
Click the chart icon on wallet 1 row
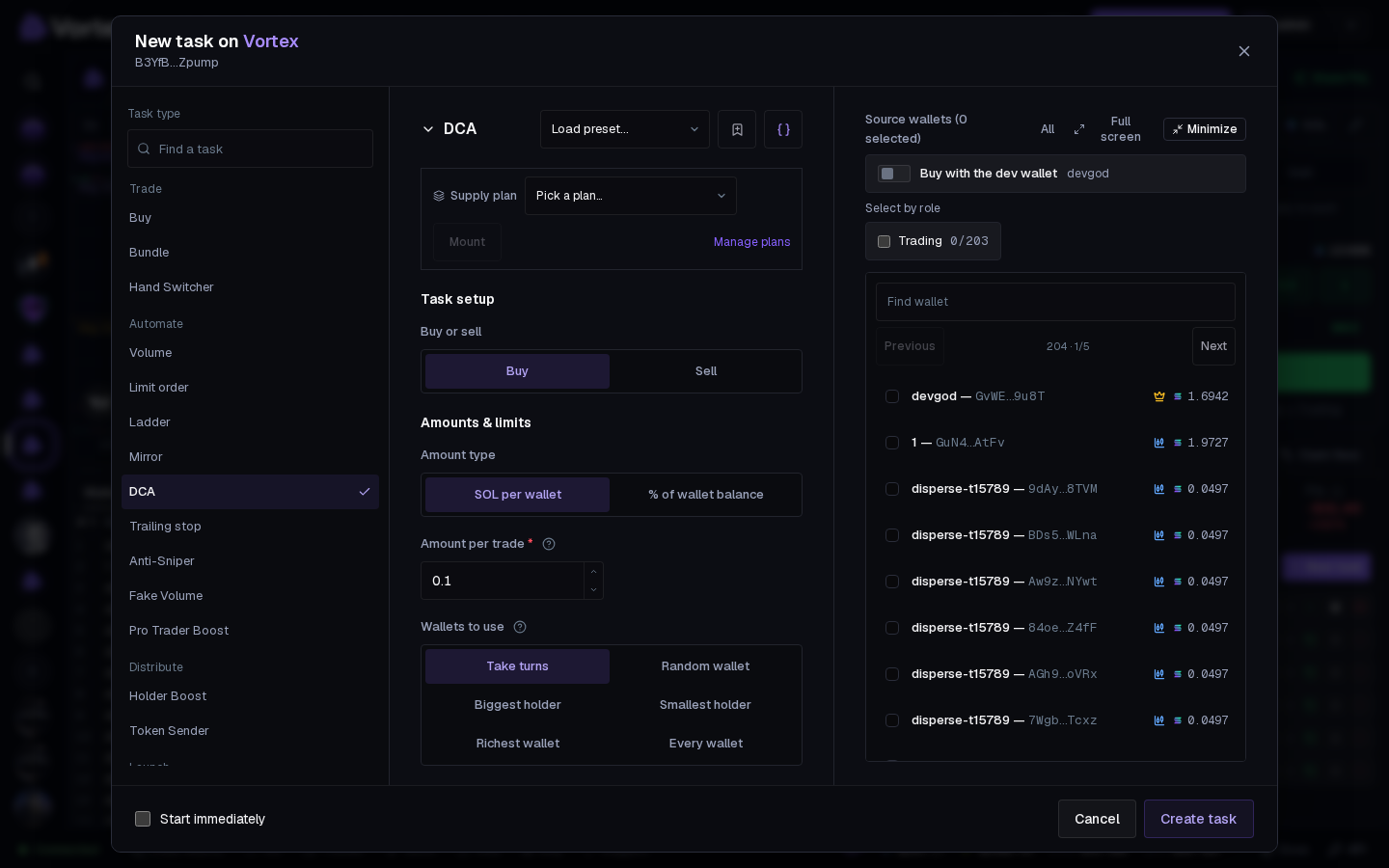pos(1159,443)
